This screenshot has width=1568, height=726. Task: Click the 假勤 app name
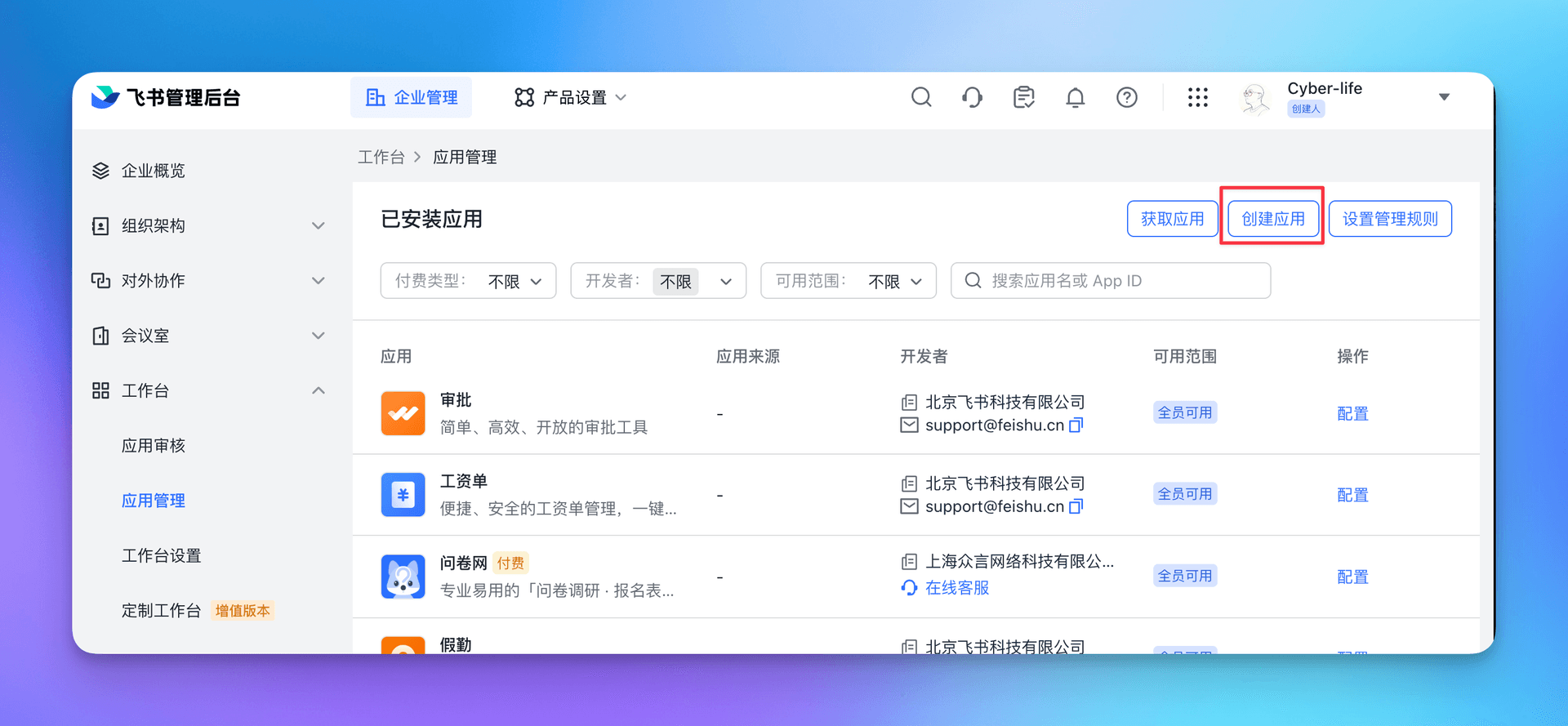click(456, 644)
